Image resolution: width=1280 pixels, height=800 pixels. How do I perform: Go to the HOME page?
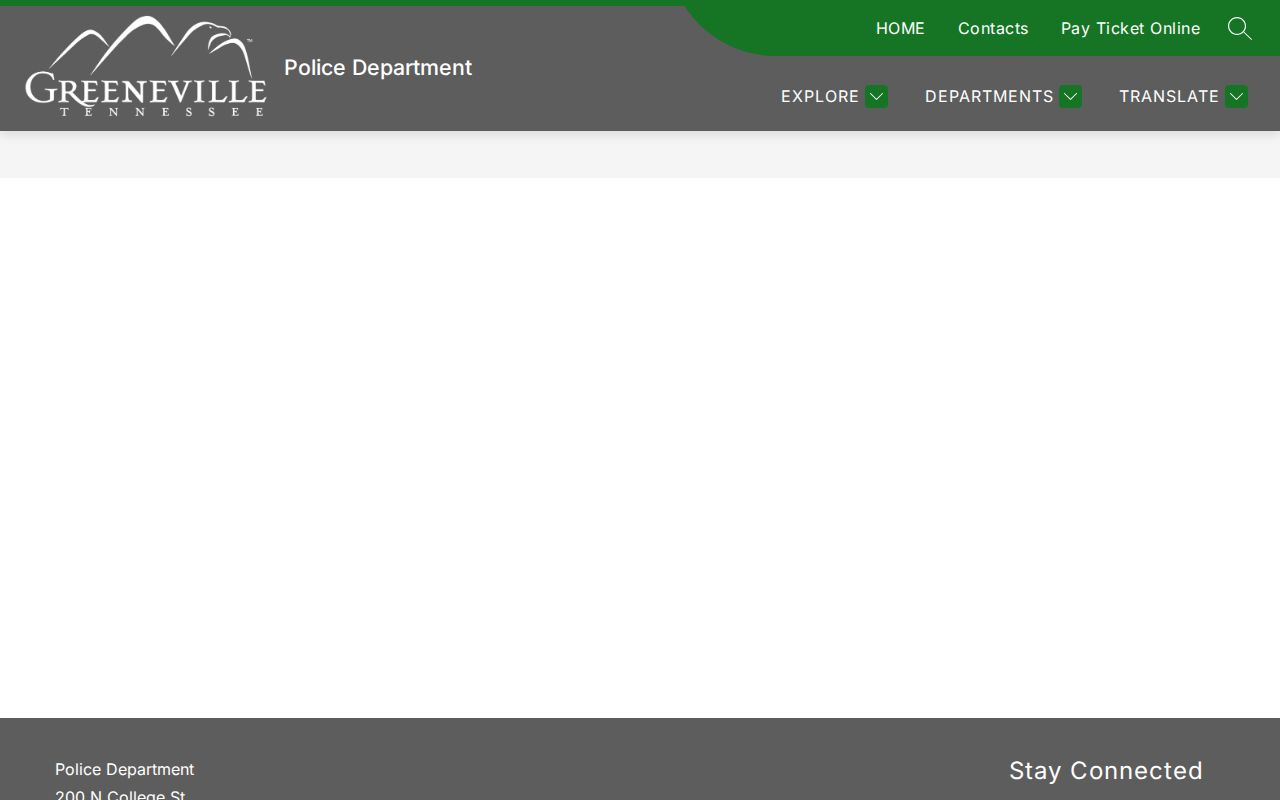(900, 28)
